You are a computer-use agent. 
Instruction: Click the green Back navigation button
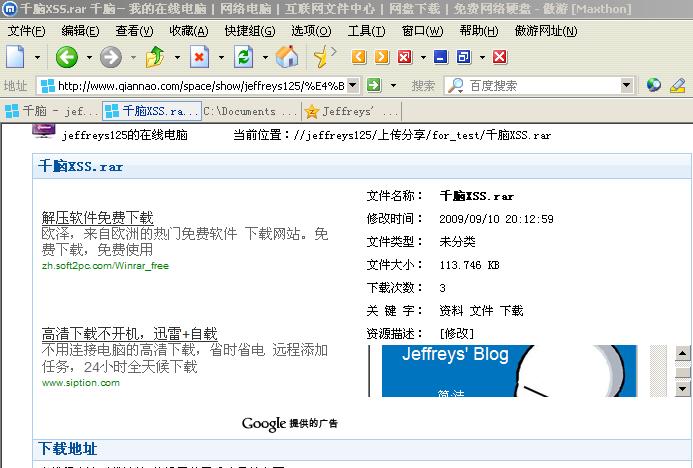pos(66,57)
